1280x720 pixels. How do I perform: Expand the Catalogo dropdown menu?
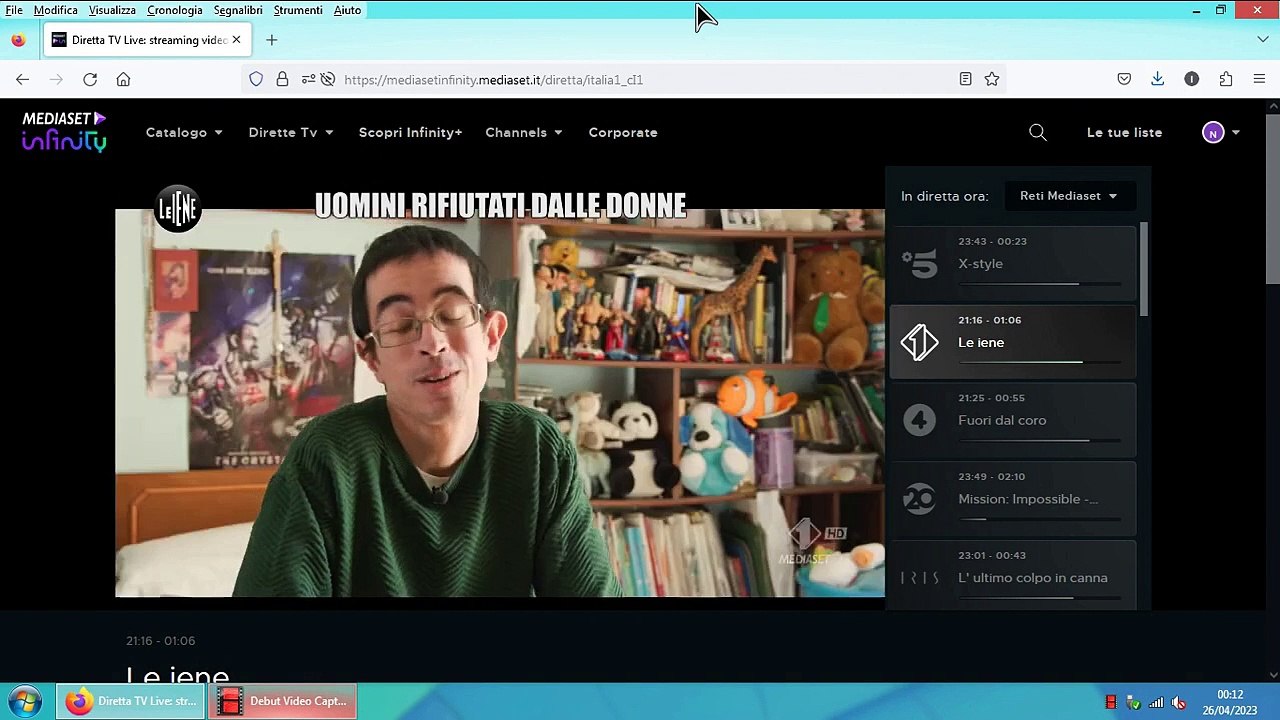[x=184, y=132]
